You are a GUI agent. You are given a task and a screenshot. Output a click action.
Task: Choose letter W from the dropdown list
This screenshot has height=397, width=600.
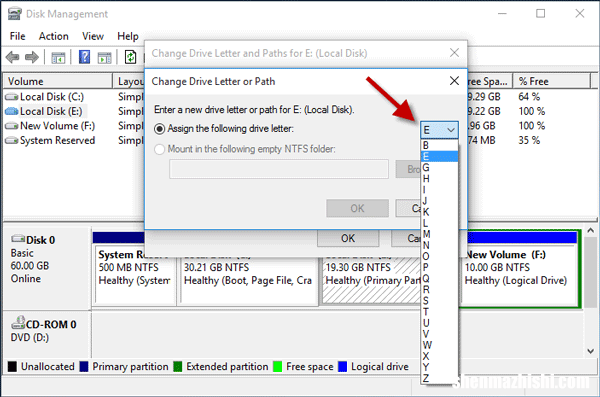pos(439,345)
